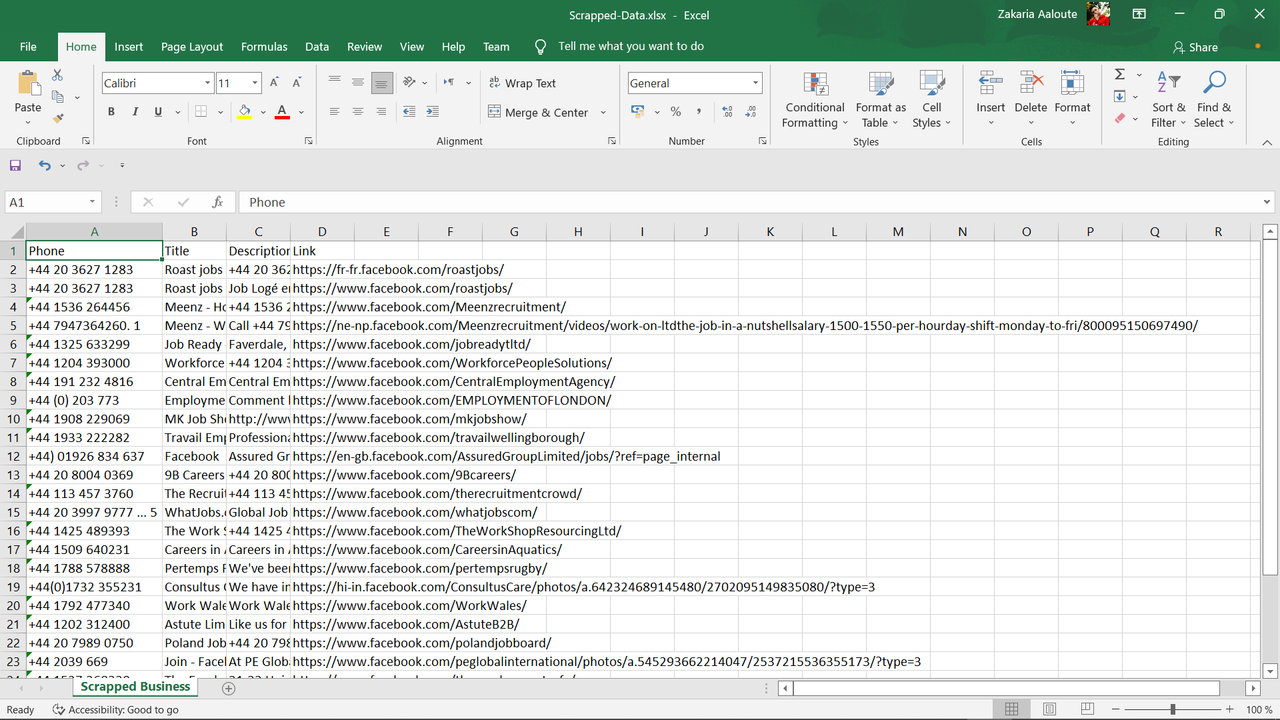Click the Copy icon in Clipboard
The height and width of the screenshot is (720, 1280).
pos(58,97)
